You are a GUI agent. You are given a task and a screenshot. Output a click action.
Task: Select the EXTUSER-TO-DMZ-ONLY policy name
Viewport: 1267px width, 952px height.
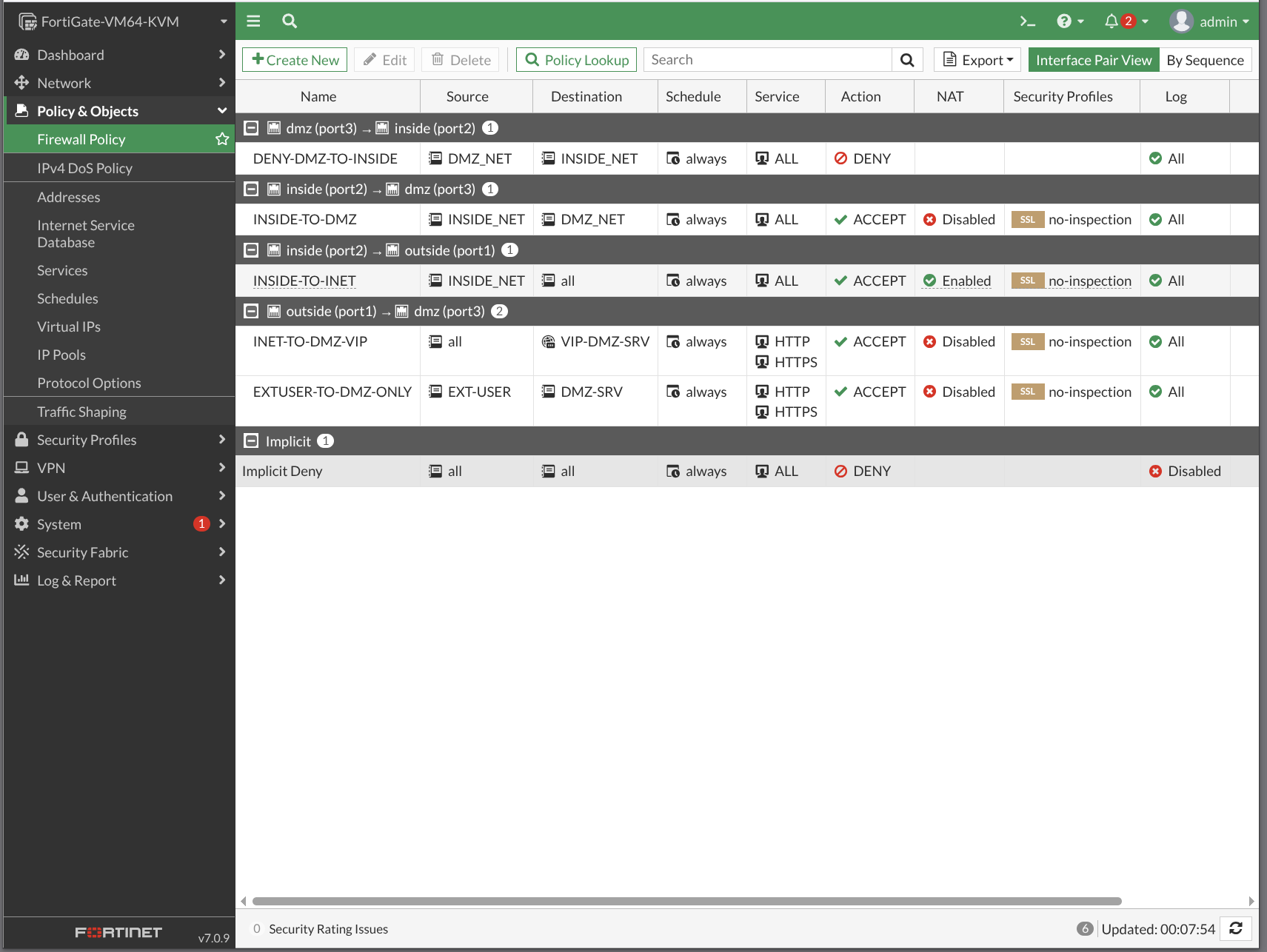pos(332,392)
